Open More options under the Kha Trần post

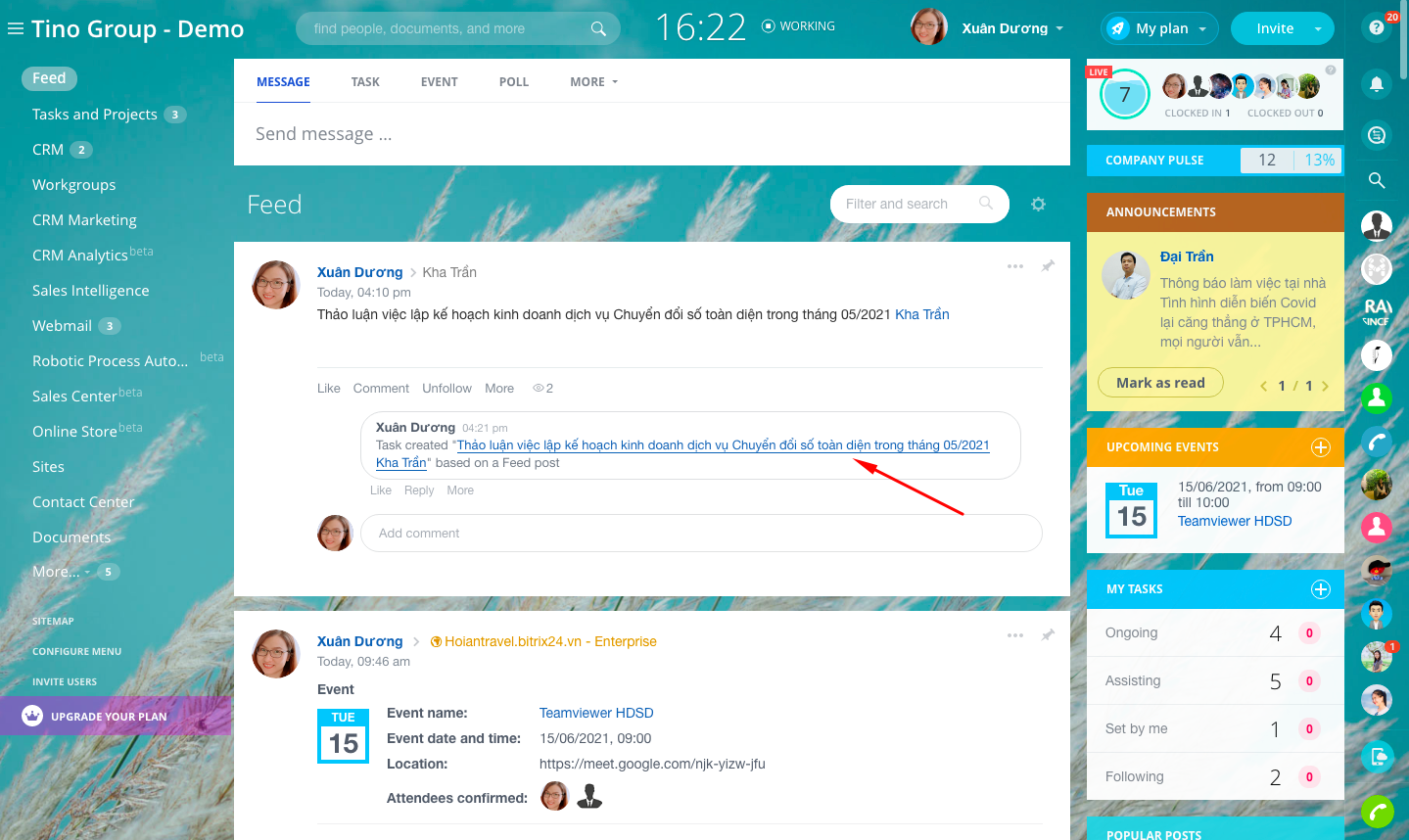pos(499,389)
